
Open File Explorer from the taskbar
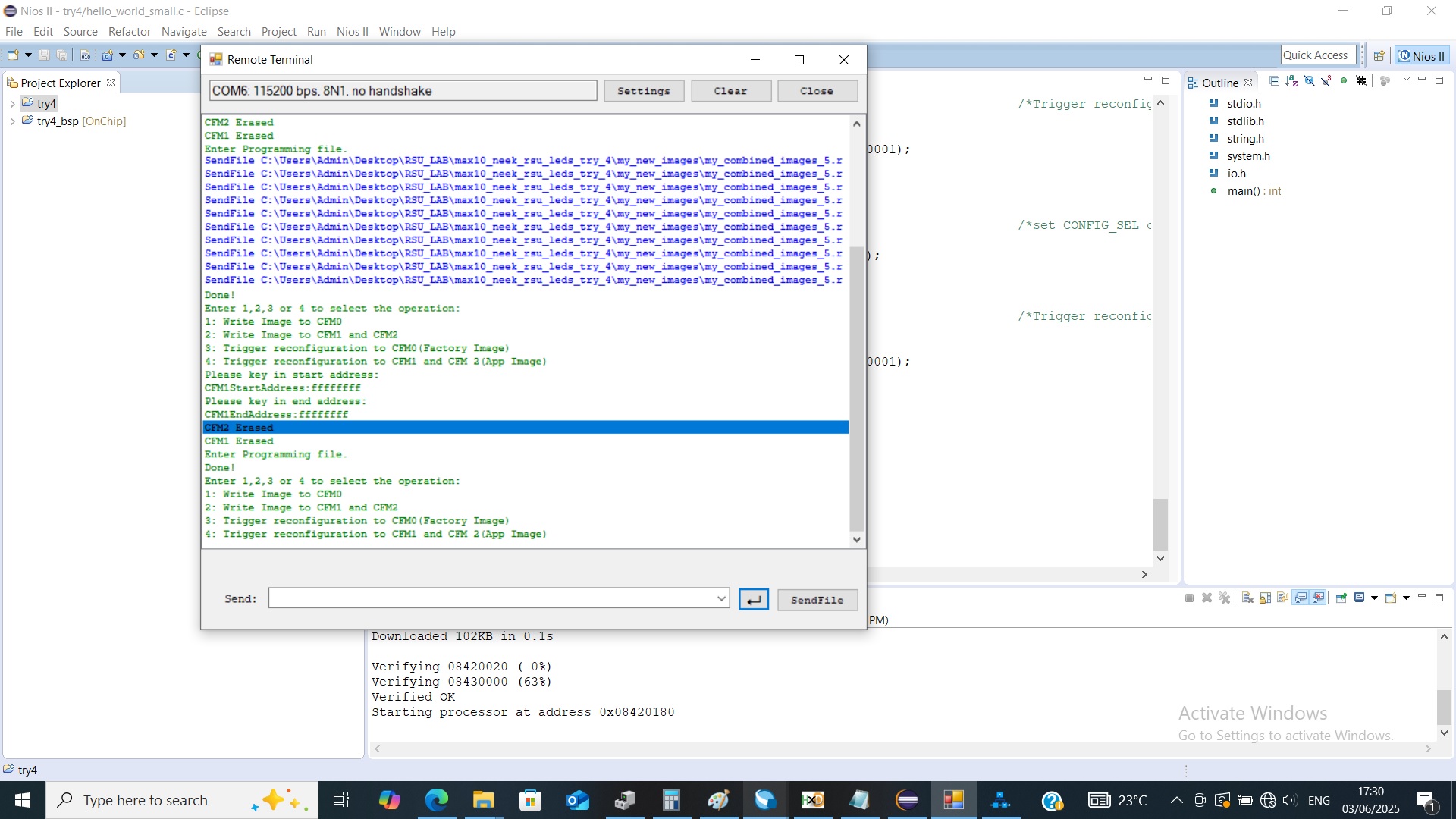point(483,800)
